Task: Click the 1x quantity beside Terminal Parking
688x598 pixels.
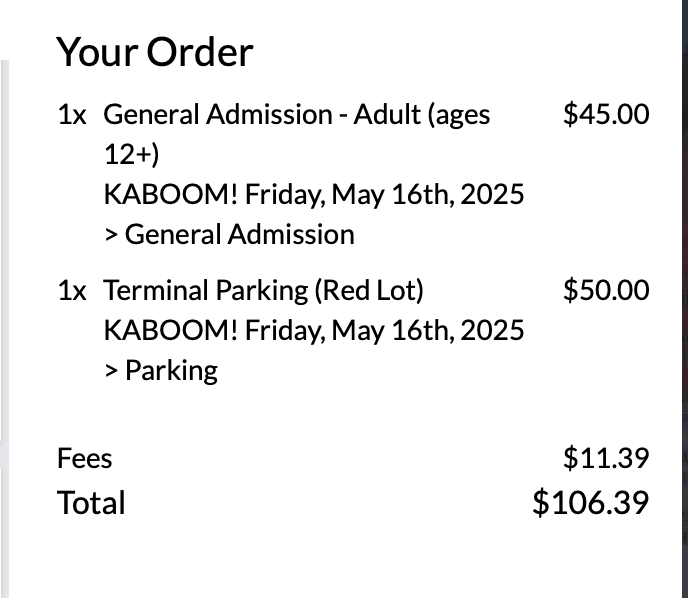Action: pyautogui.click(x=73, y=291)
